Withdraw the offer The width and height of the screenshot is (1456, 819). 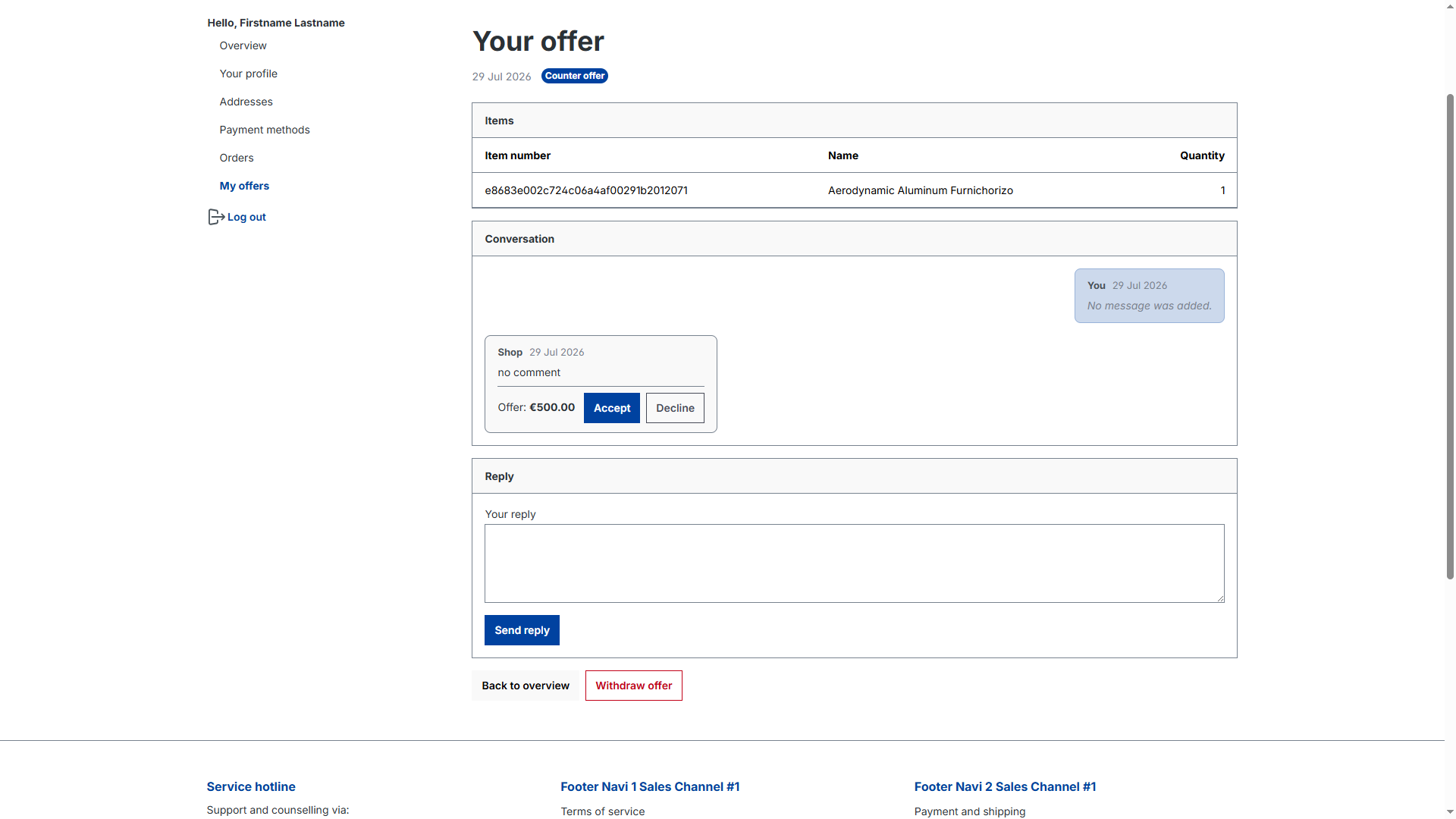coord(634,686)
